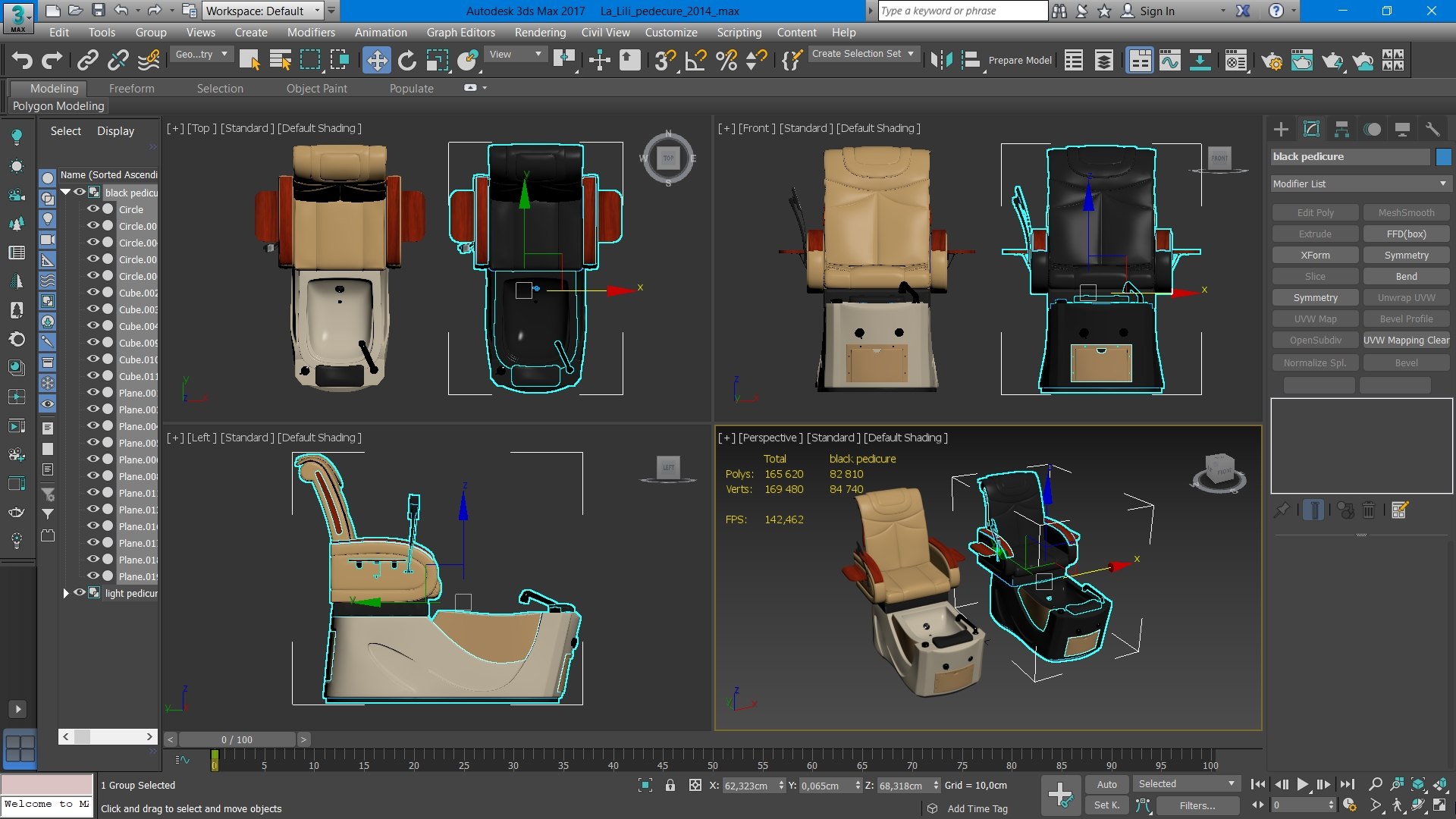Open Create Selection Set dropdown

(x=864, y=54)
